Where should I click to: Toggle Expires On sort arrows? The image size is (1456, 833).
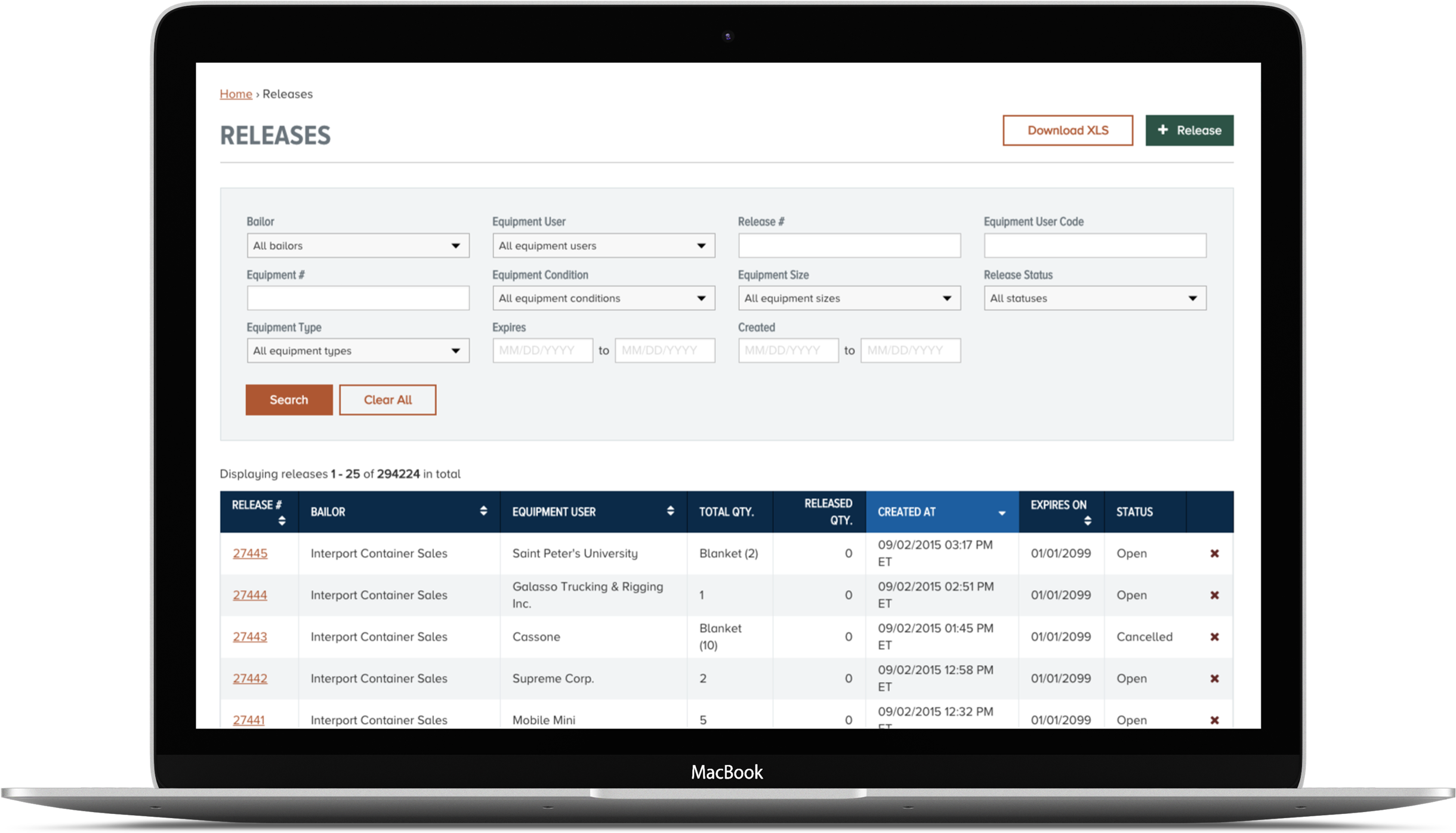(x=1087, y=521)
